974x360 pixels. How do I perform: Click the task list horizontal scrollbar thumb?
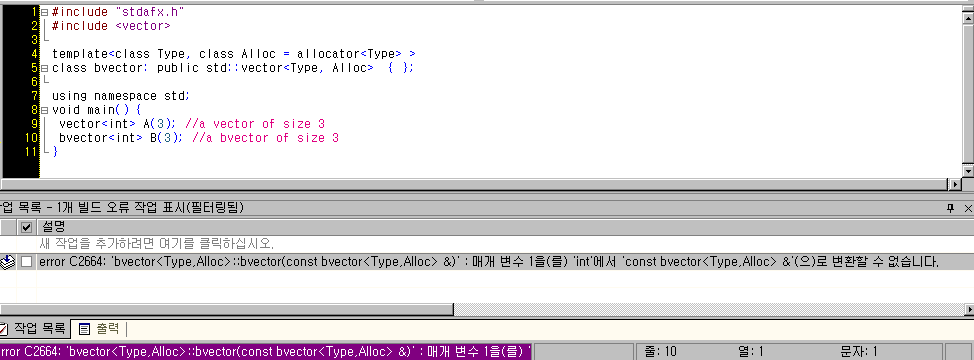point(227,309)
